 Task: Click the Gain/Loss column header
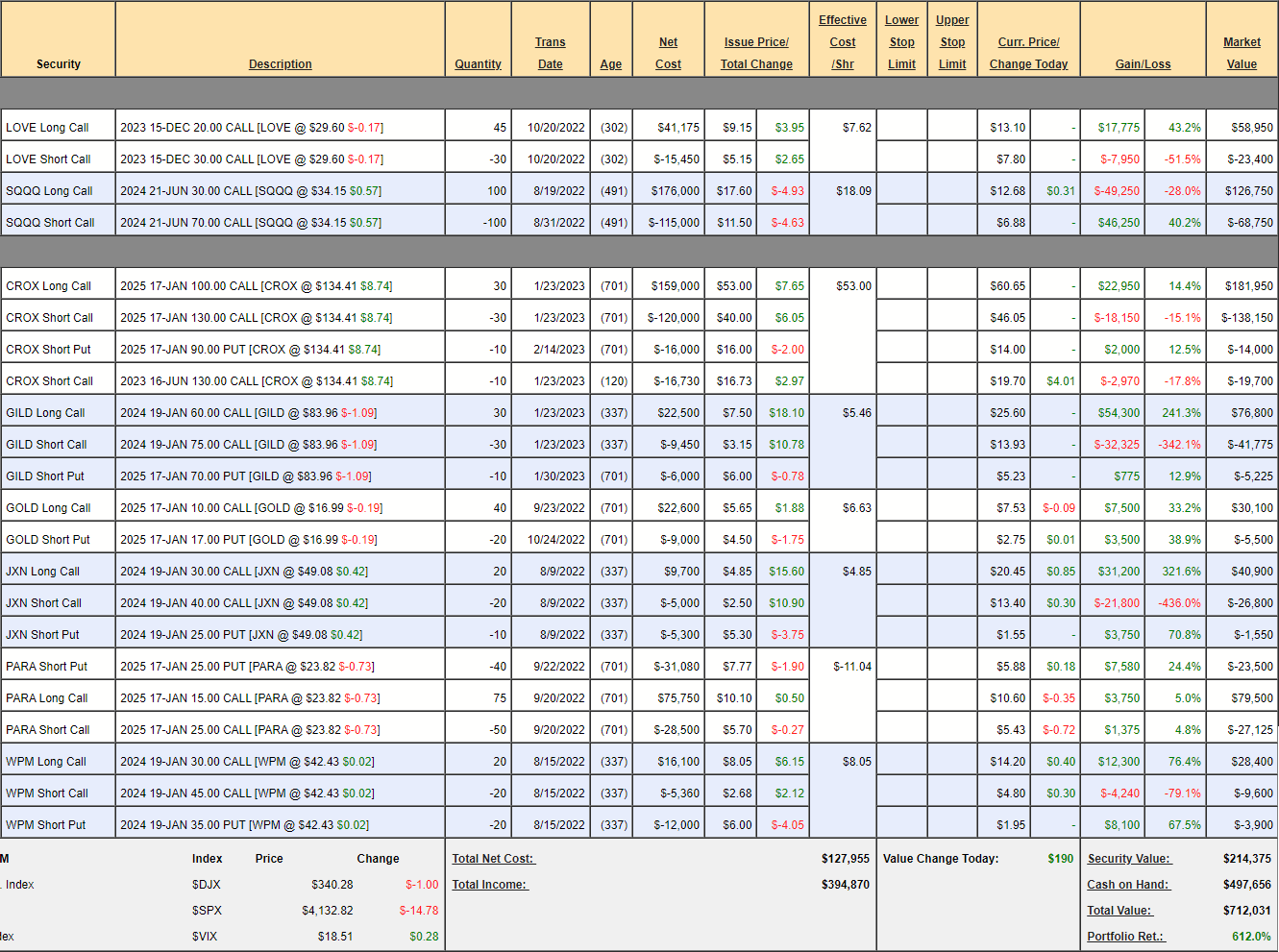click(1143, 64)
